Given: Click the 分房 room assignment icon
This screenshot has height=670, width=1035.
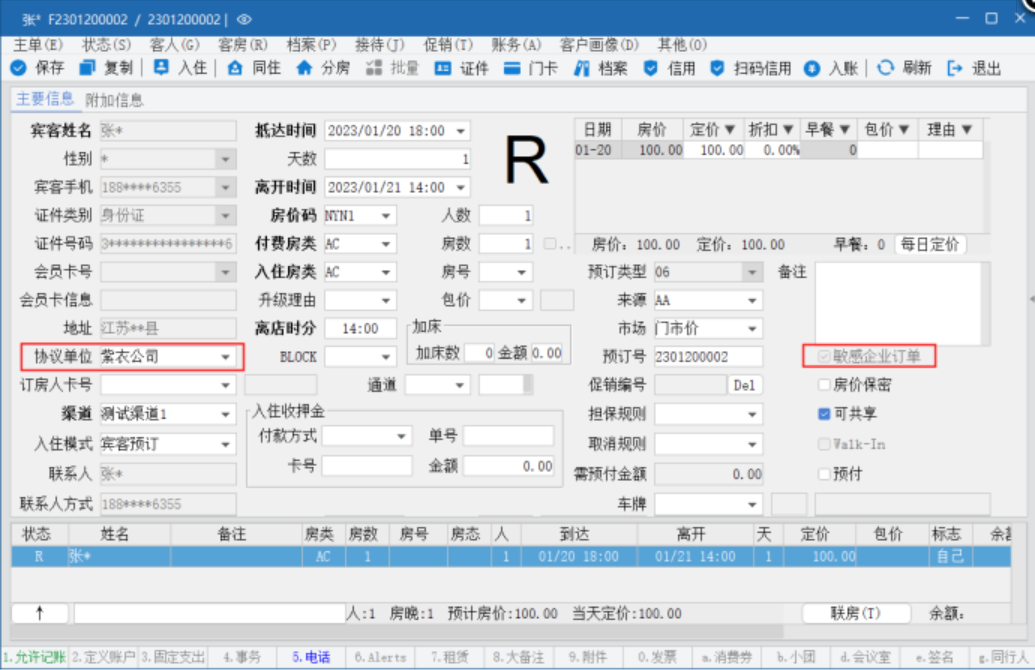Looking at the screenshot, I should 304,68.
